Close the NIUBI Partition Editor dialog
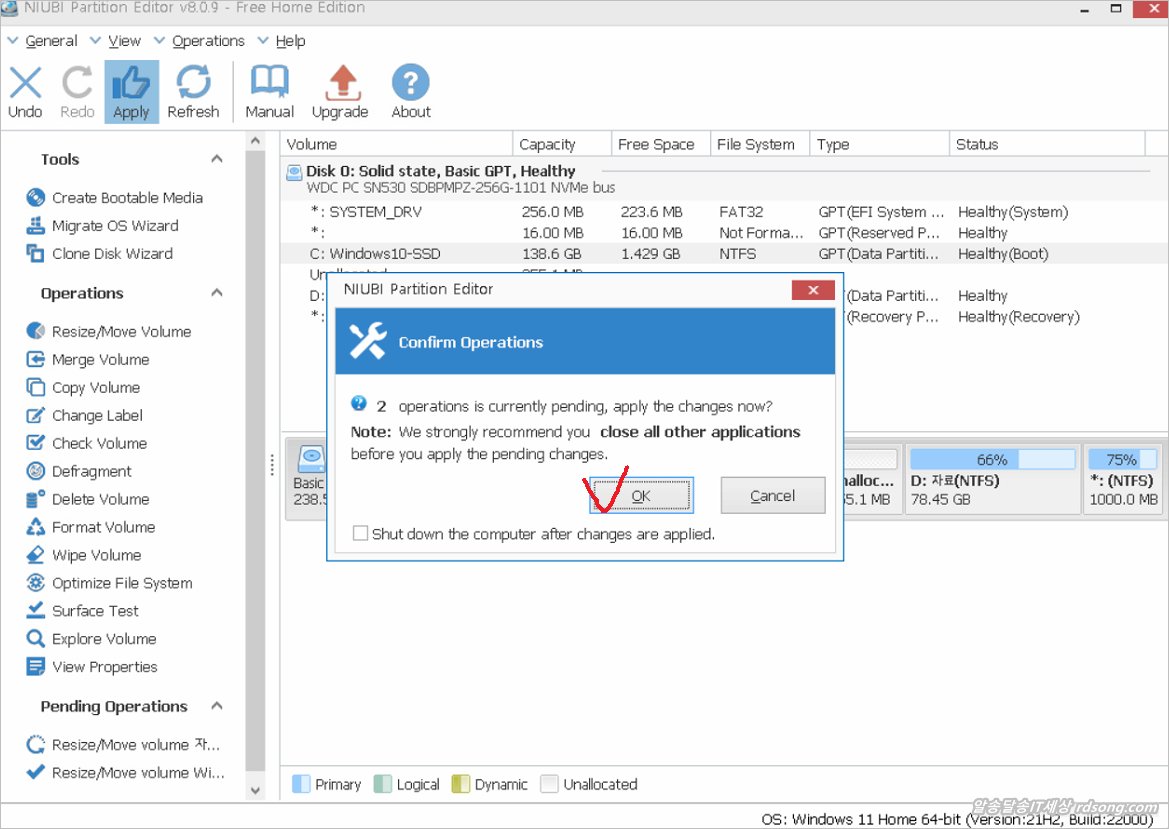 [812, 290]
